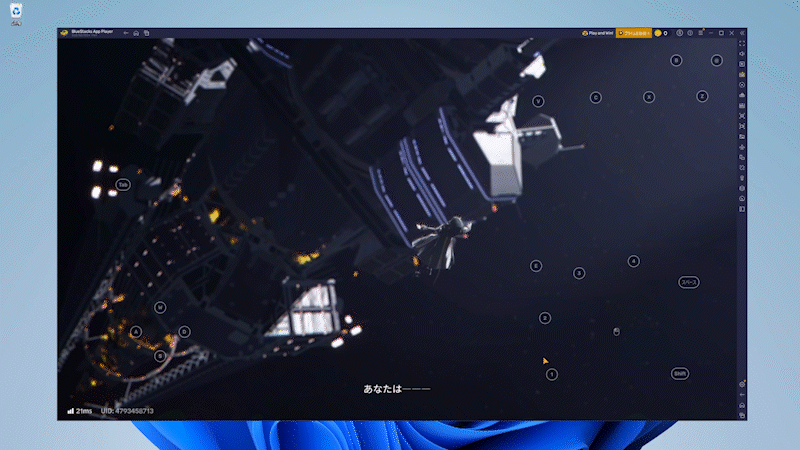Open the gold coin balance
The height and width of the screenshot is (450, 800).
(660, 33)
